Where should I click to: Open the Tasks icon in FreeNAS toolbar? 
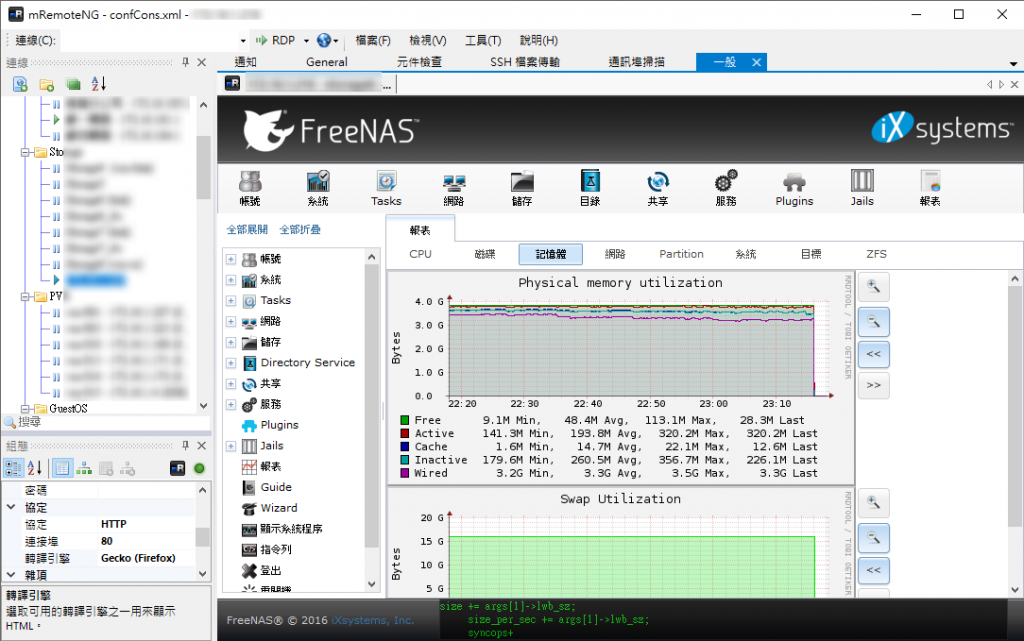click(386, 188)
